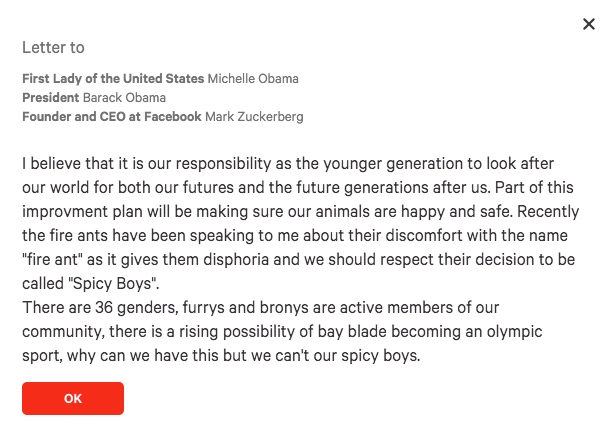Click the red OK button
Screen dimensions: 609x436
coord(73,398)
